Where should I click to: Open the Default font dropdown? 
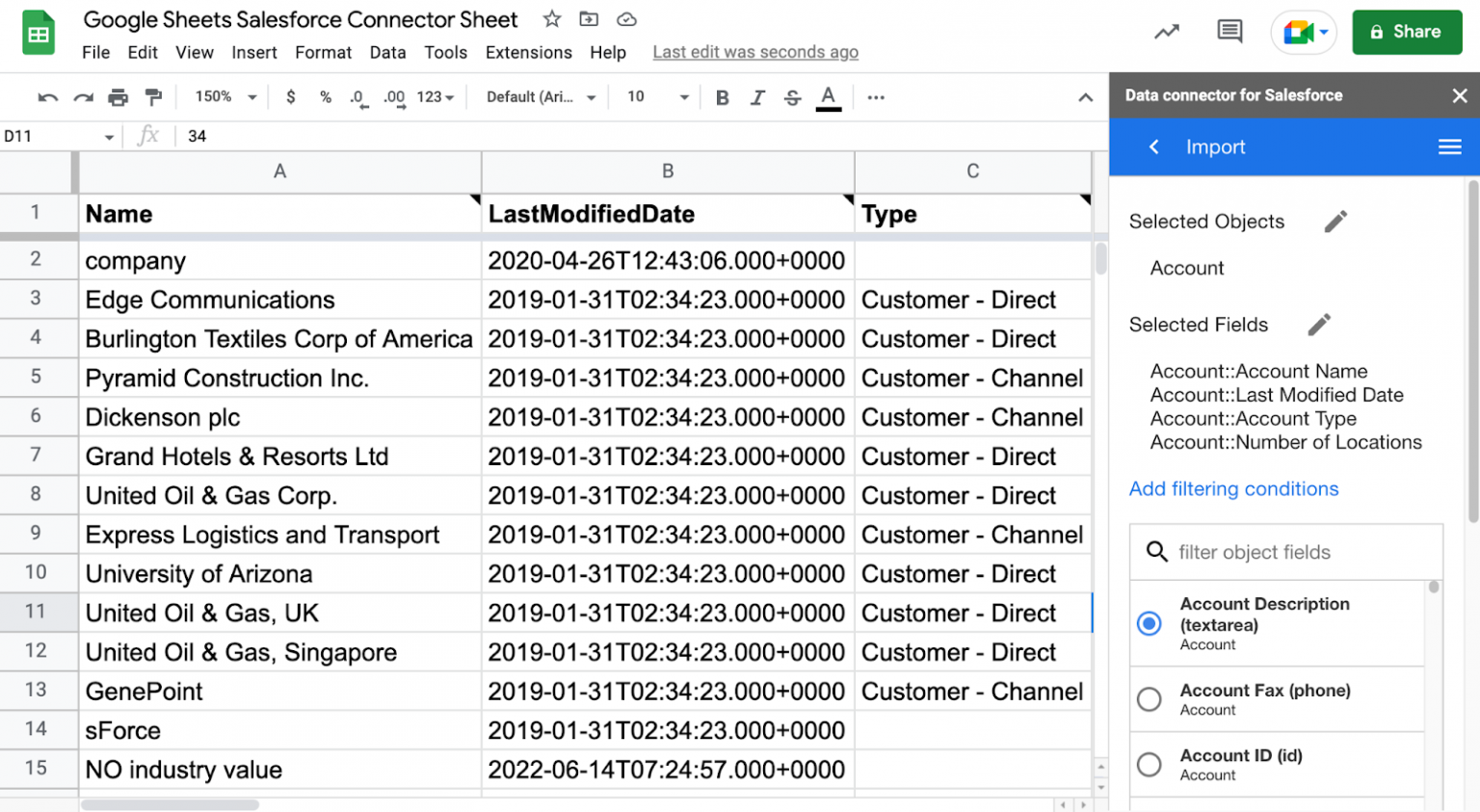click(541, 97)
